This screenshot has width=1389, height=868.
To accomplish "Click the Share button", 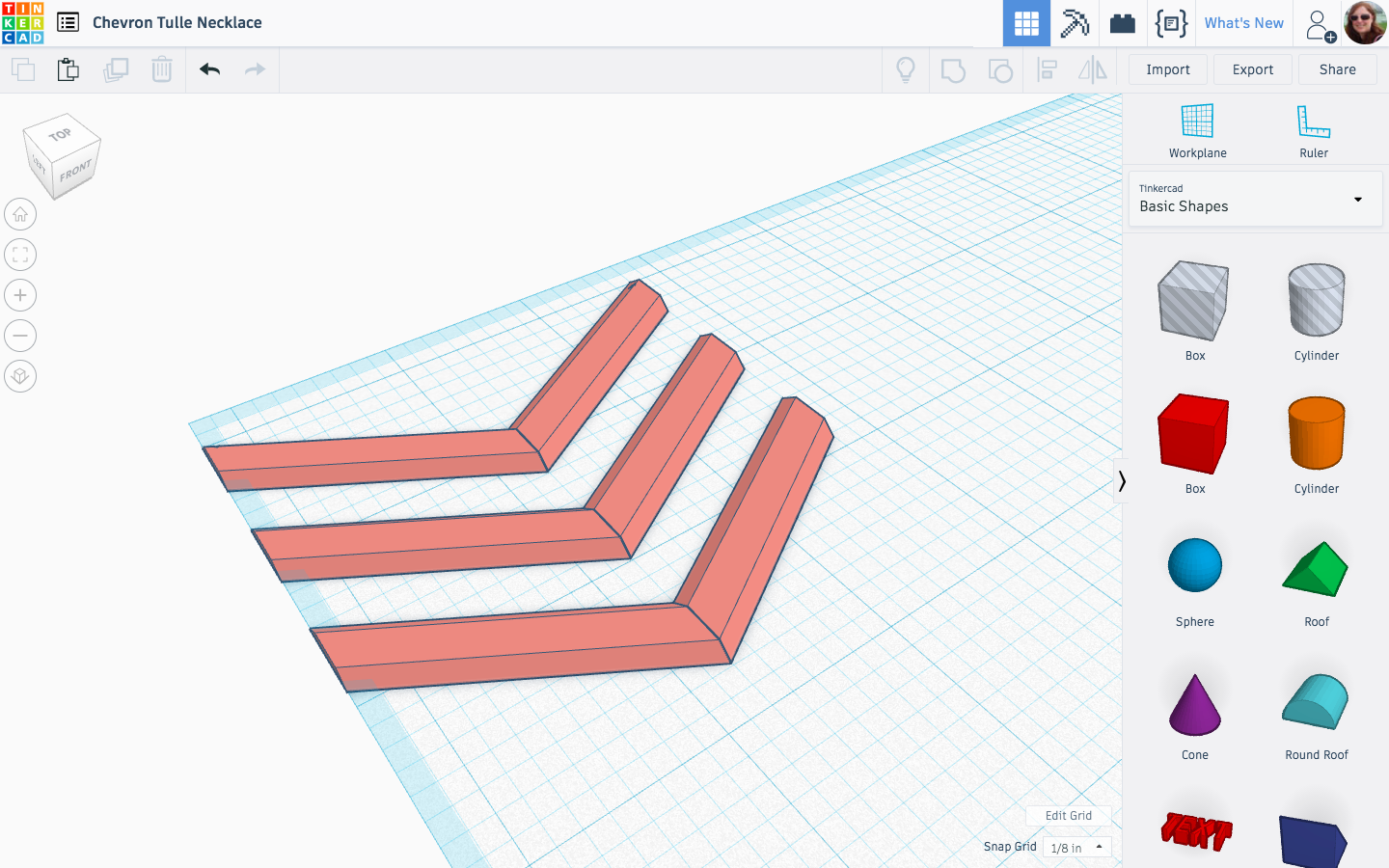I will click(1338, 69).
